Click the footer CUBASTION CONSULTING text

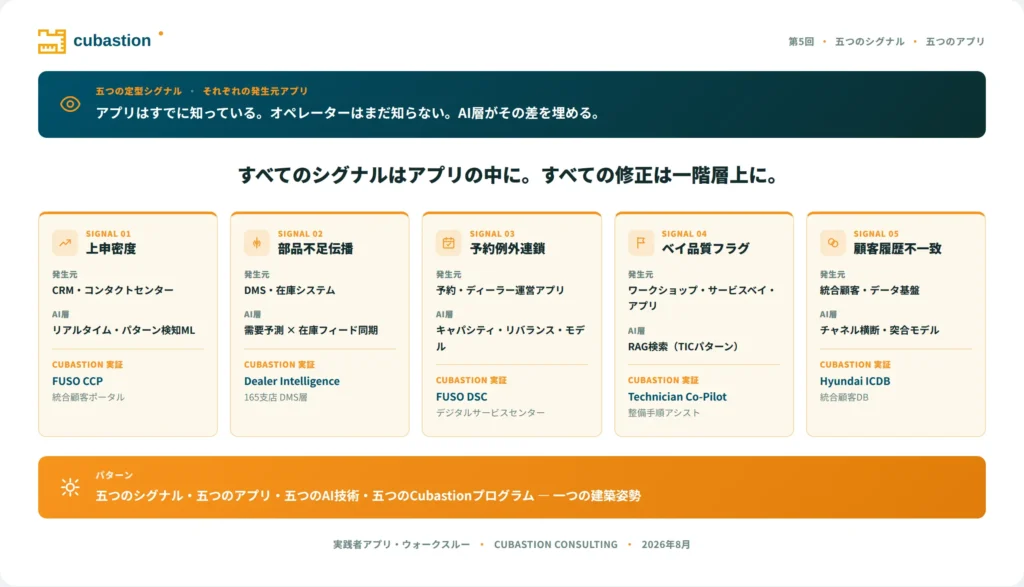point(556,545)
